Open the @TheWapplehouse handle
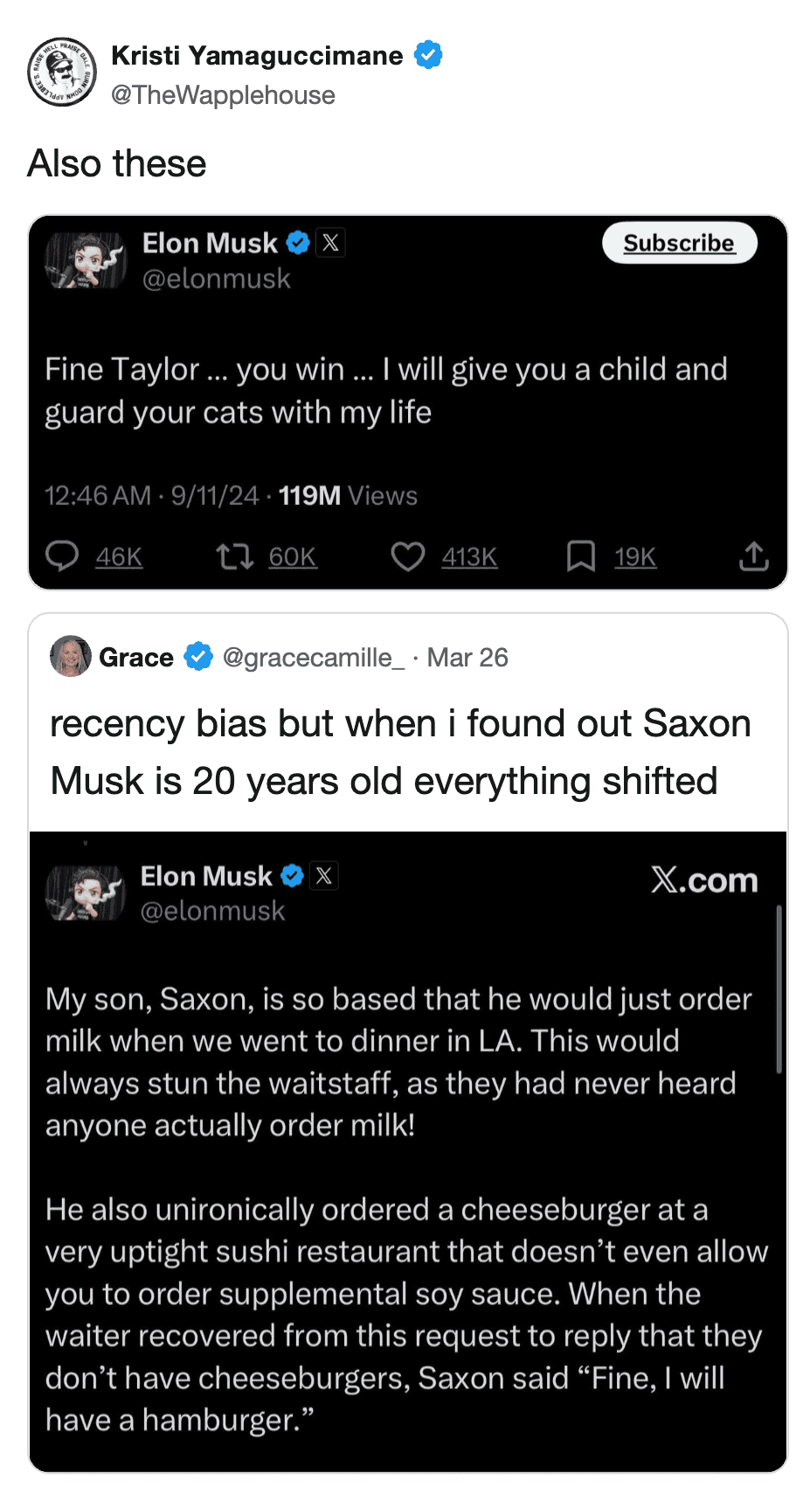Image resolution: width=810 pixels, height=1512 pixels. coord(223,95)
